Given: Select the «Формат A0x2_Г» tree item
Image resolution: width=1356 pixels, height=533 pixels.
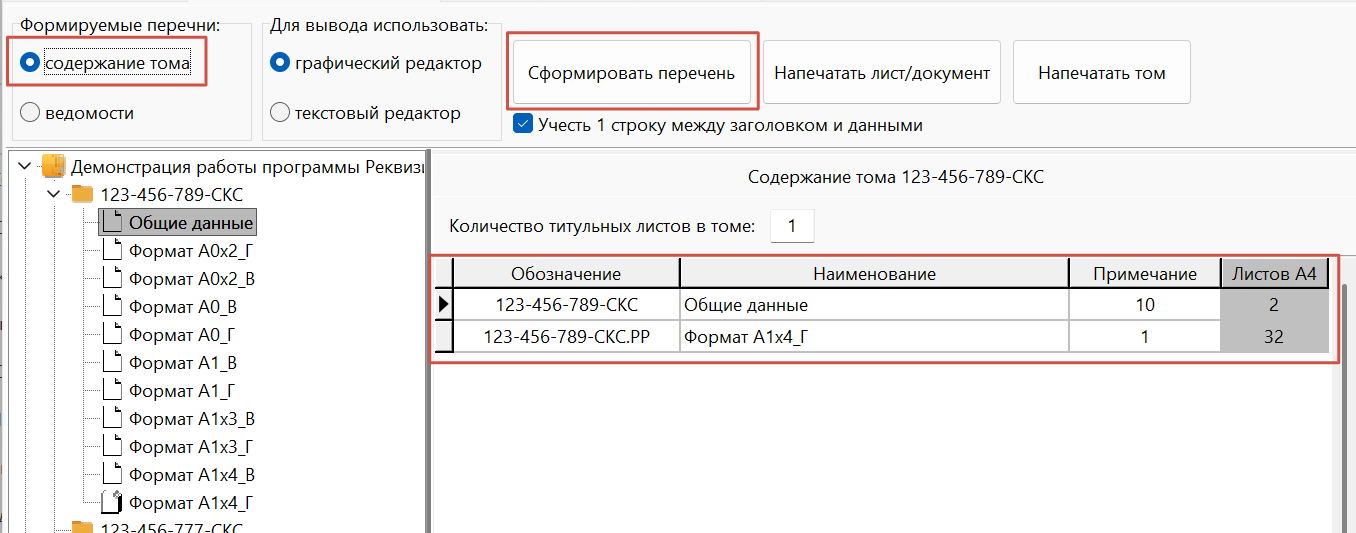Looking at the screenshot, I should tap(192, 250).
